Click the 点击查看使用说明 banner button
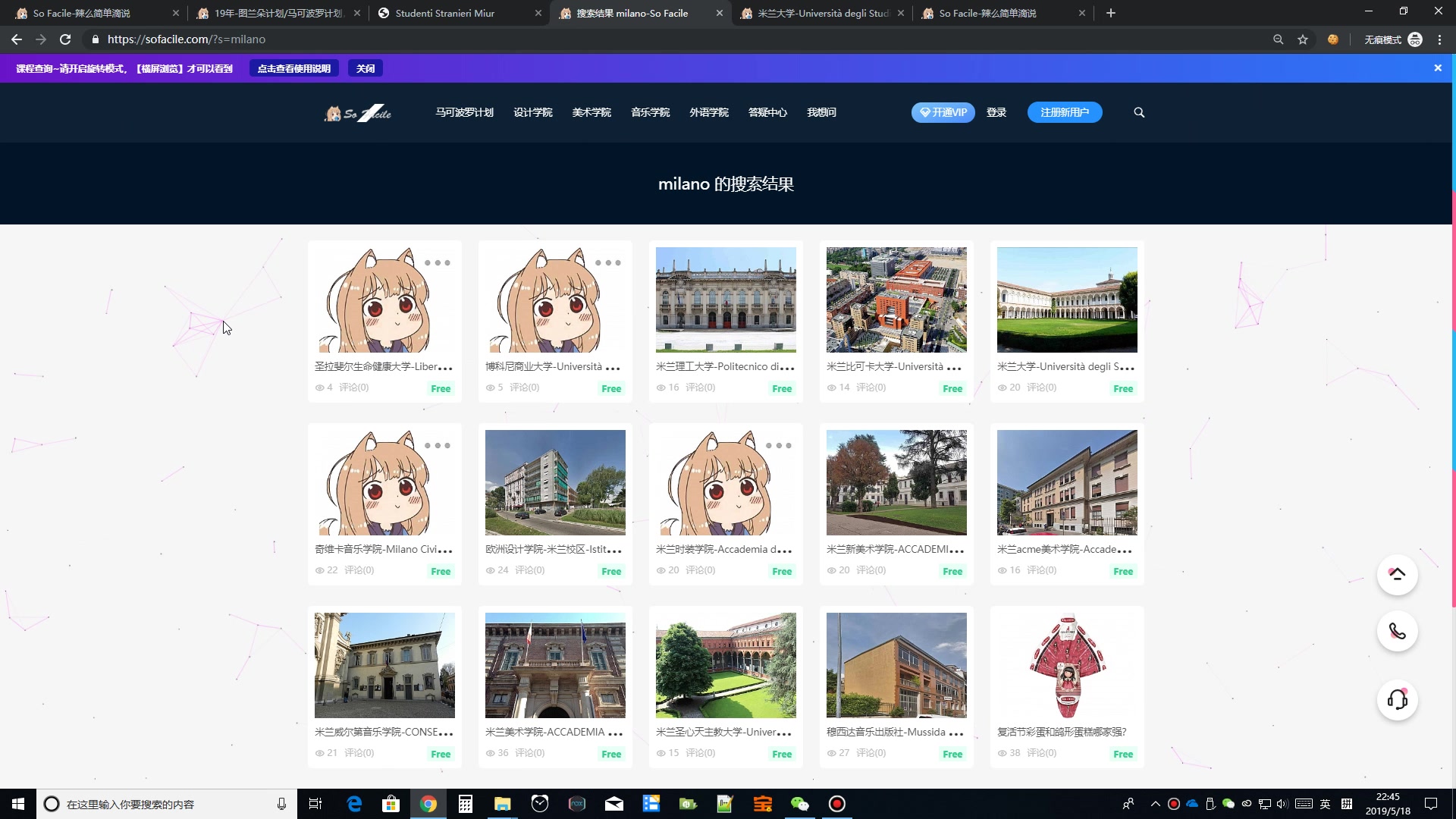Viewport: 1456px width, 819px height. coord(294,68)
